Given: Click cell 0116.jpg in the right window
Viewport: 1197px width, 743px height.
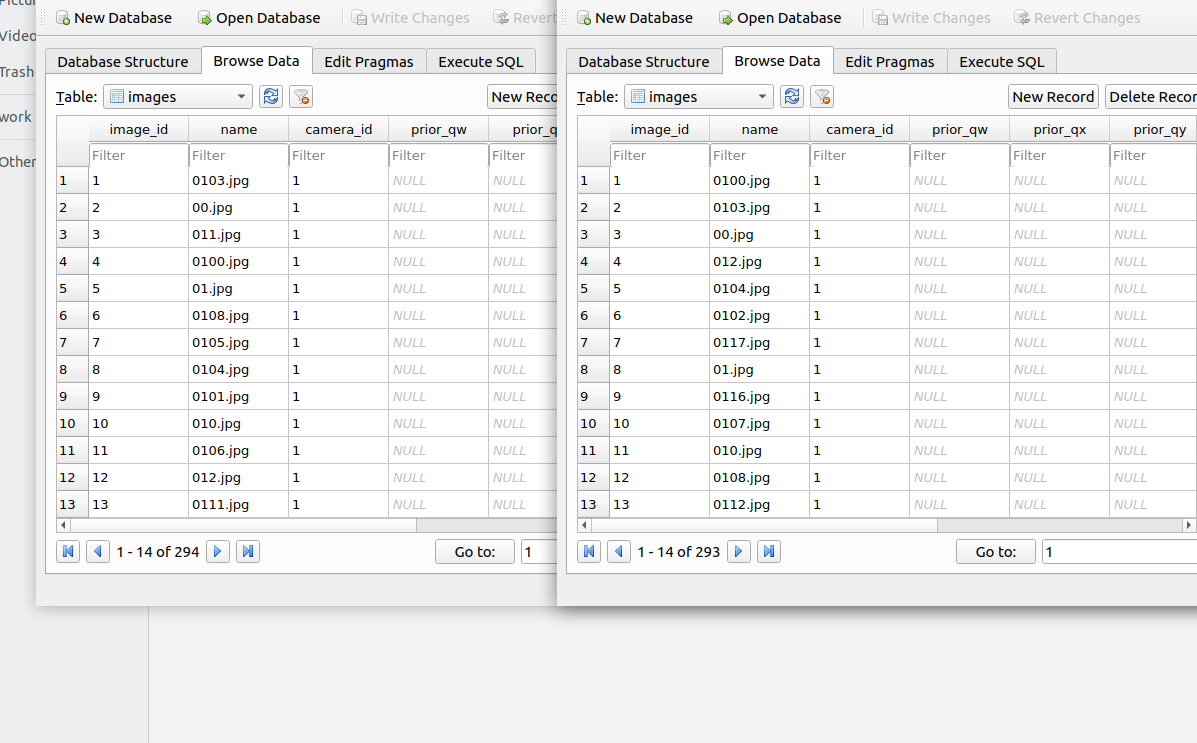Looking at the screenshot, I should click(760, 397).
